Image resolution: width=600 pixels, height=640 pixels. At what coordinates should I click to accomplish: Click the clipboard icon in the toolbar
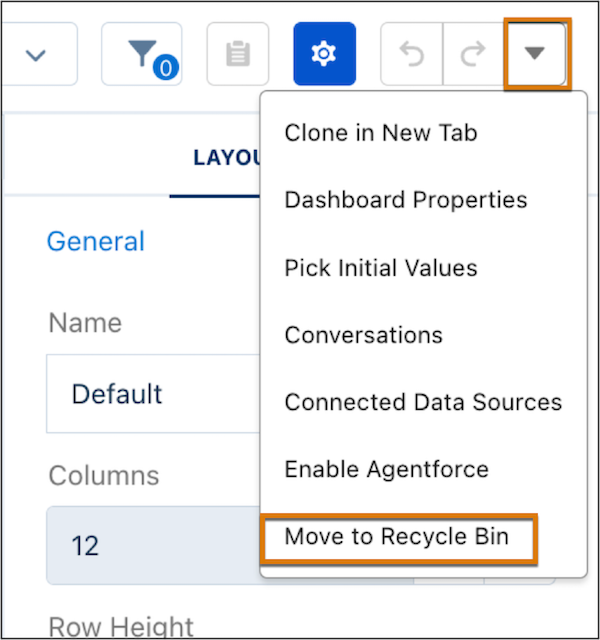[238, 54]
